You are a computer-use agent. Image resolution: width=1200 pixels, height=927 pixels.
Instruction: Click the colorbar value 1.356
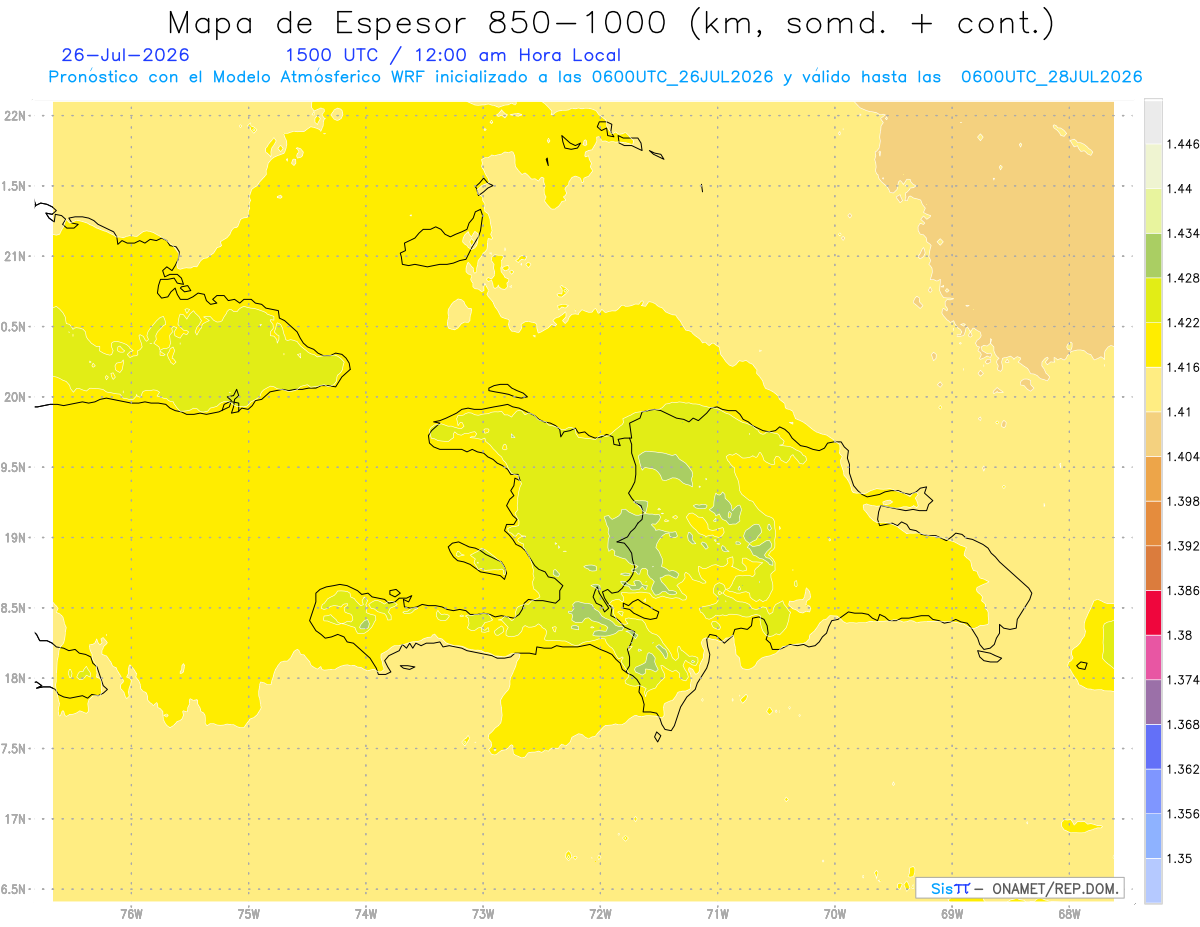[x=1184, y=813]
